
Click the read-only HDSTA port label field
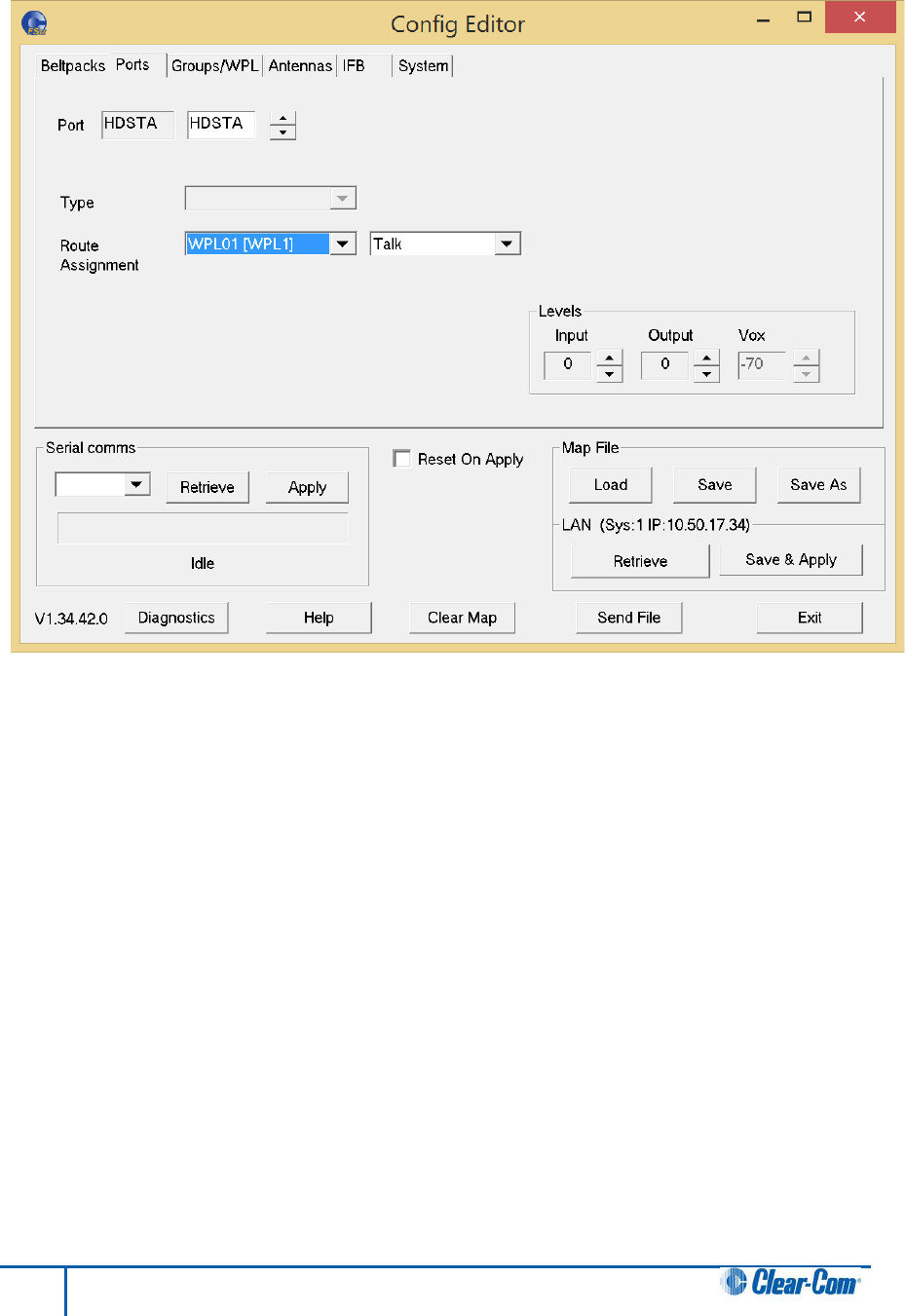coord(137,124)
